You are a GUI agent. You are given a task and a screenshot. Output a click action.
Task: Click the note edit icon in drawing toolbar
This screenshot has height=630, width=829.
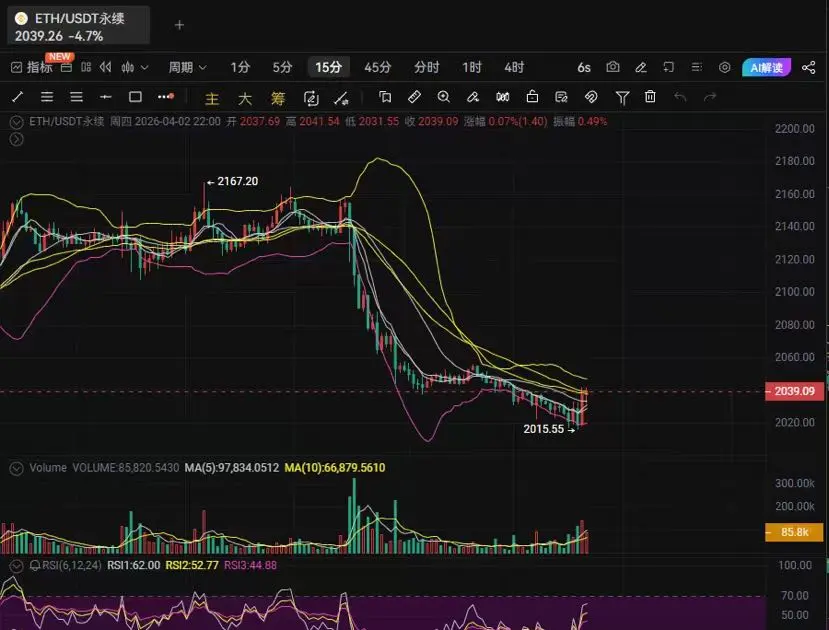(x=561, y=97)
